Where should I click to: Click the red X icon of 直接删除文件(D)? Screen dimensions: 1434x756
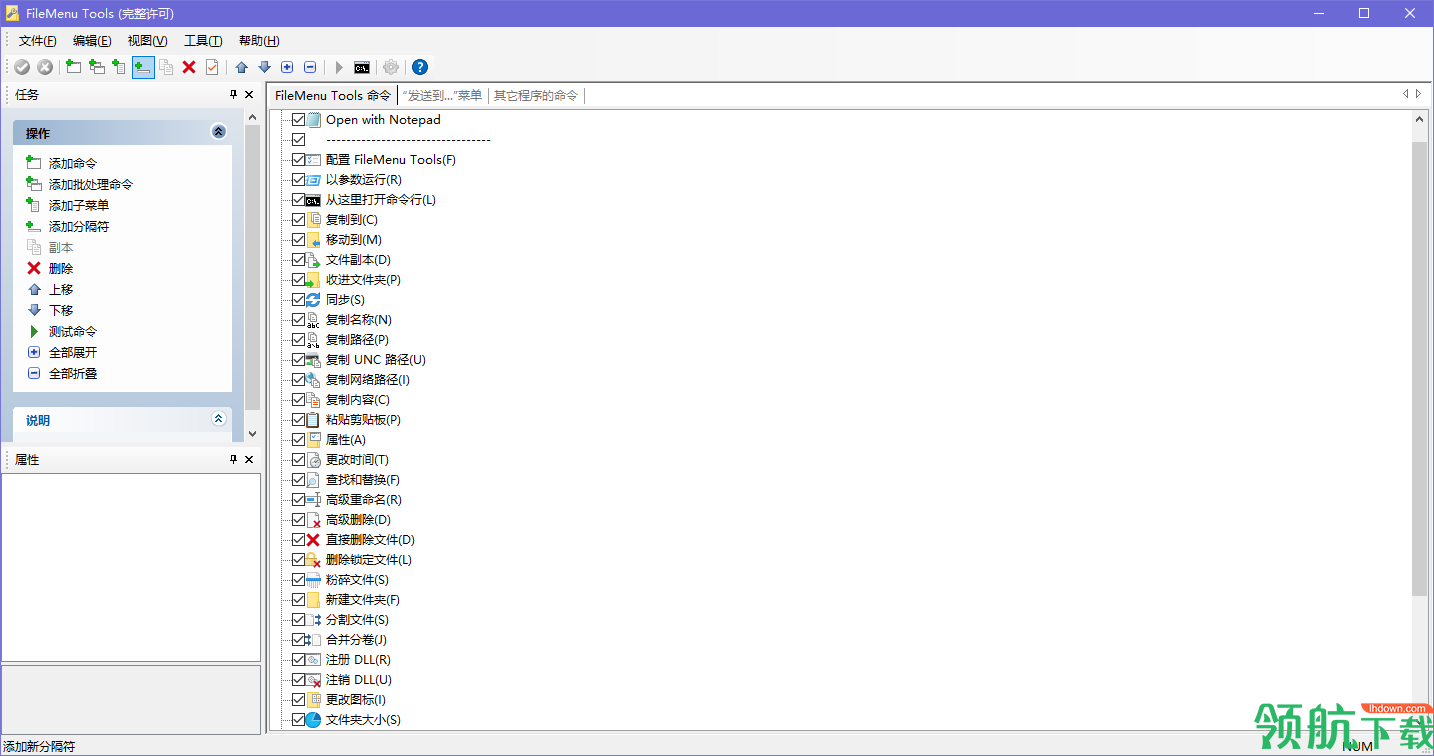[x=314, y=540]
